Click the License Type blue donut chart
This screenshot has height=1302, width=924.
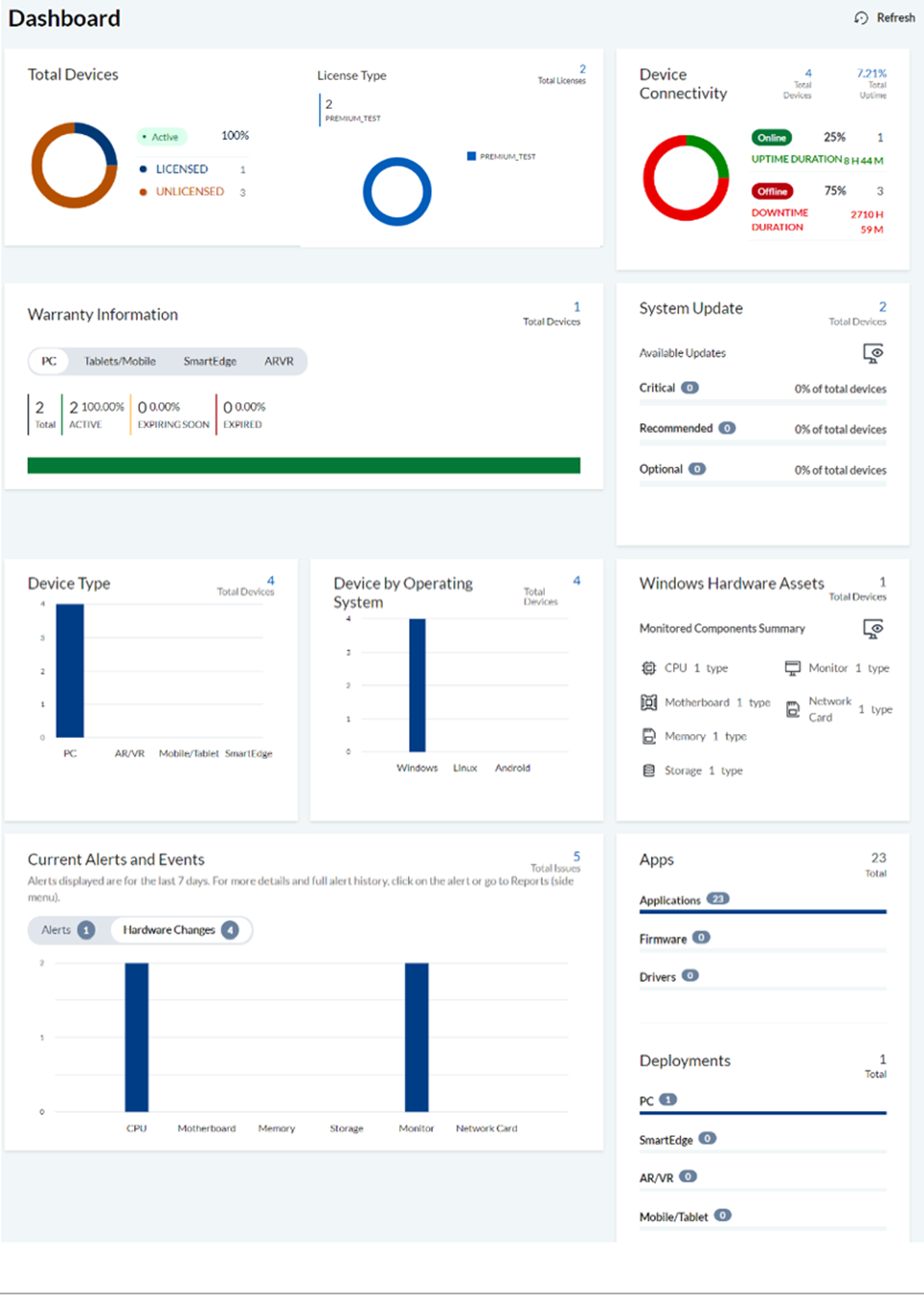pos(397,192)
